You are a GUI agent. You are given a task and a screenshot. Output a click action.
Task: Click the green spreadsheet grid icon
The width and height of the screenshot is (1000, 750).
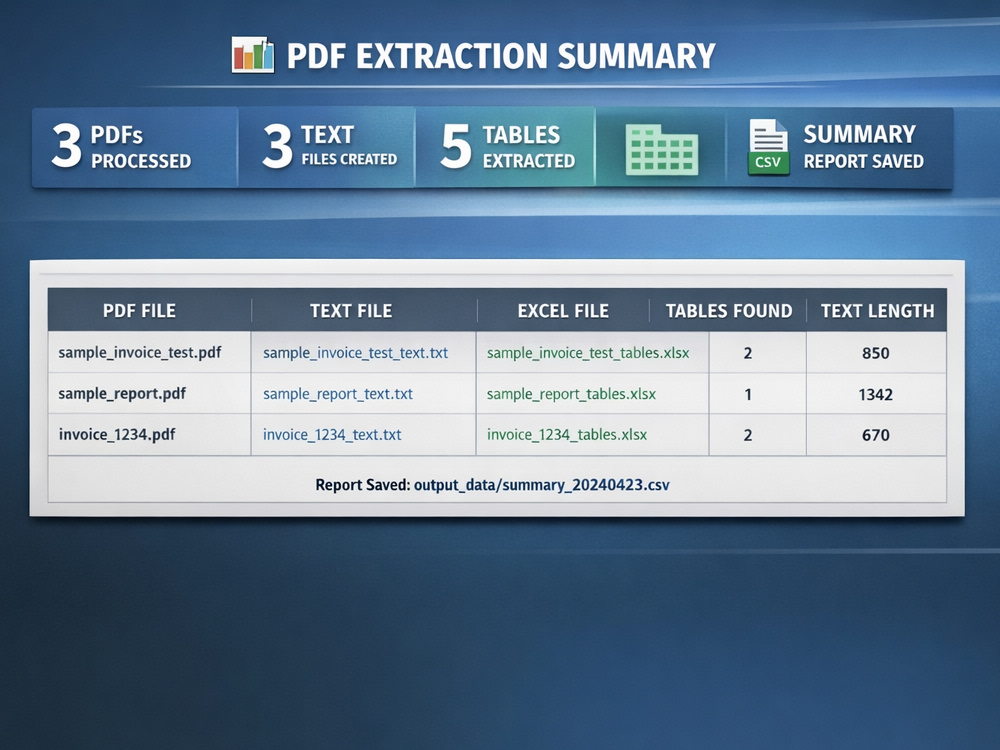click(x=662, y=150)
